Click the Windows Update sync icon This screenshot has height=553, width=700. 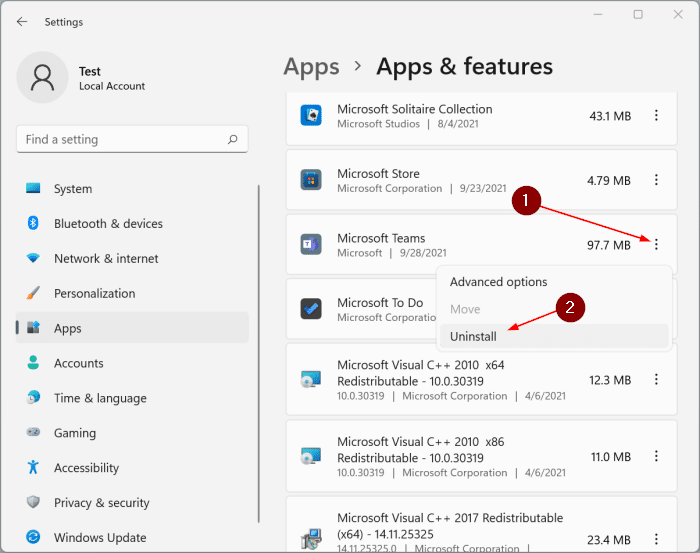pos(33,536)
